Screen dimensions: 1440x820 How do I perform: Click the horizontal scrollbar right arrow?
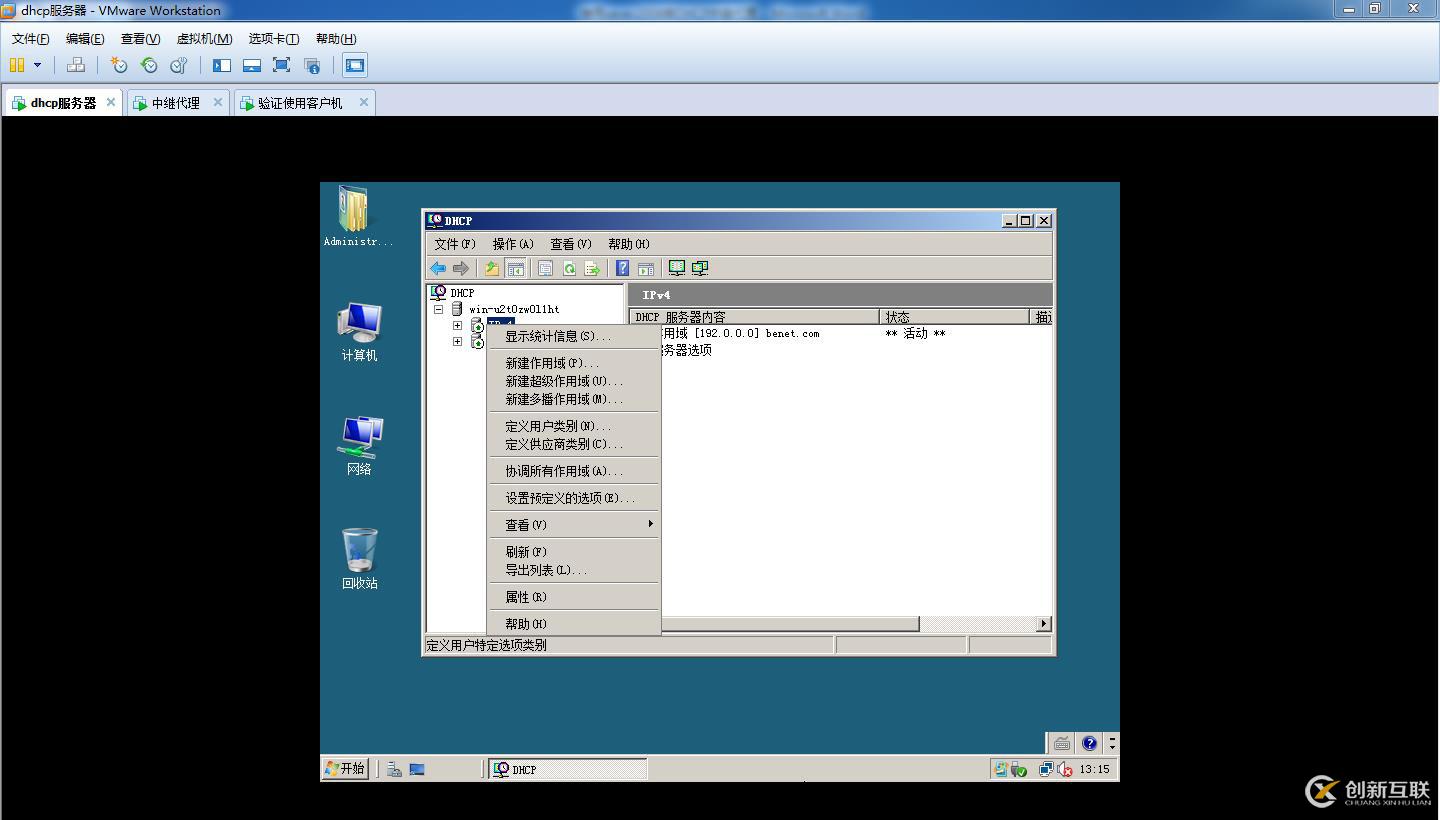1044,624
